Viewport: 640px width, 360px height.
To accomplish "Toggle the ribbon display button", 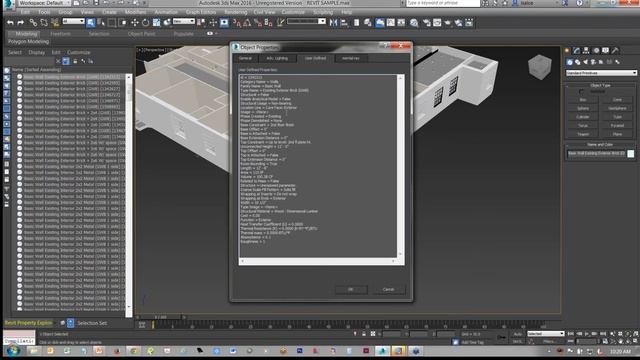I will coord(380,23).
